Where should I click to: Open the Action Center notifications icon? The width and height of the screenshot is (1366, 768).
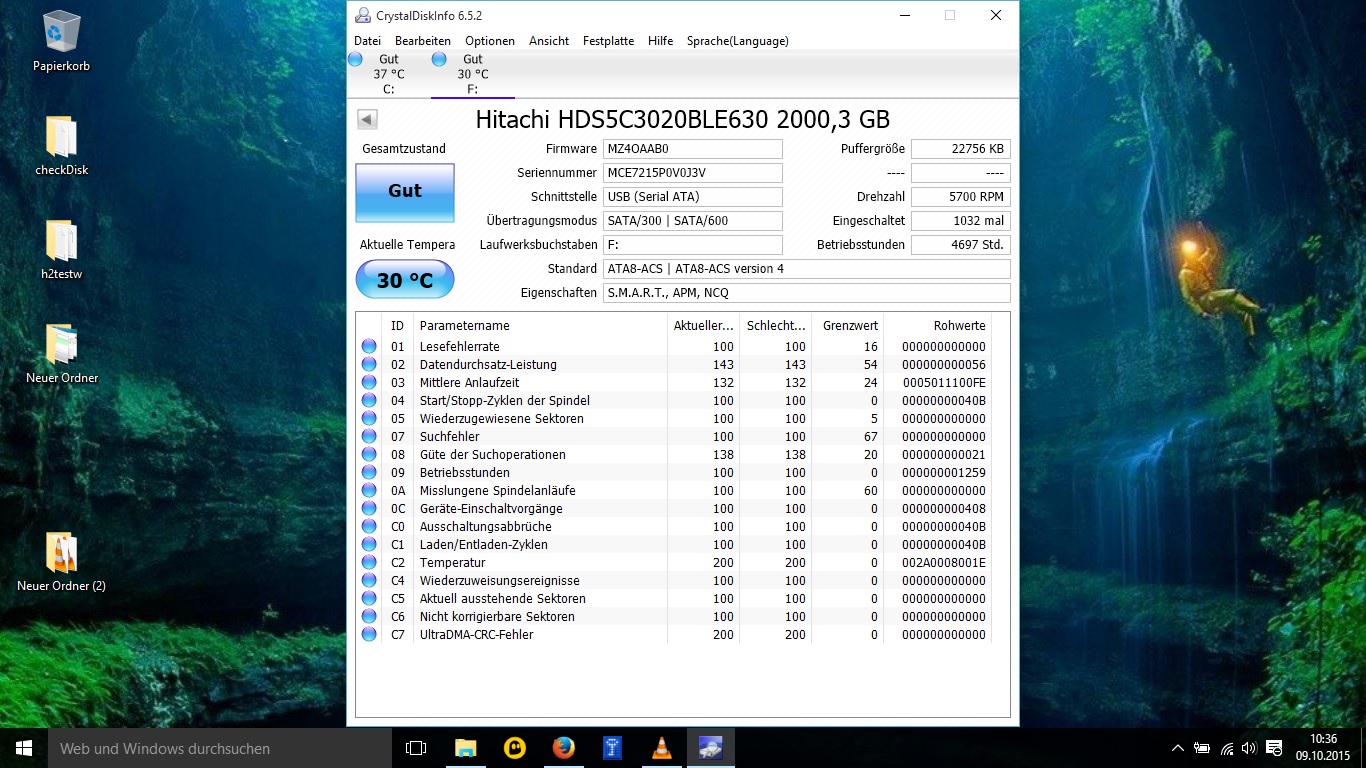pos(1274,748)
